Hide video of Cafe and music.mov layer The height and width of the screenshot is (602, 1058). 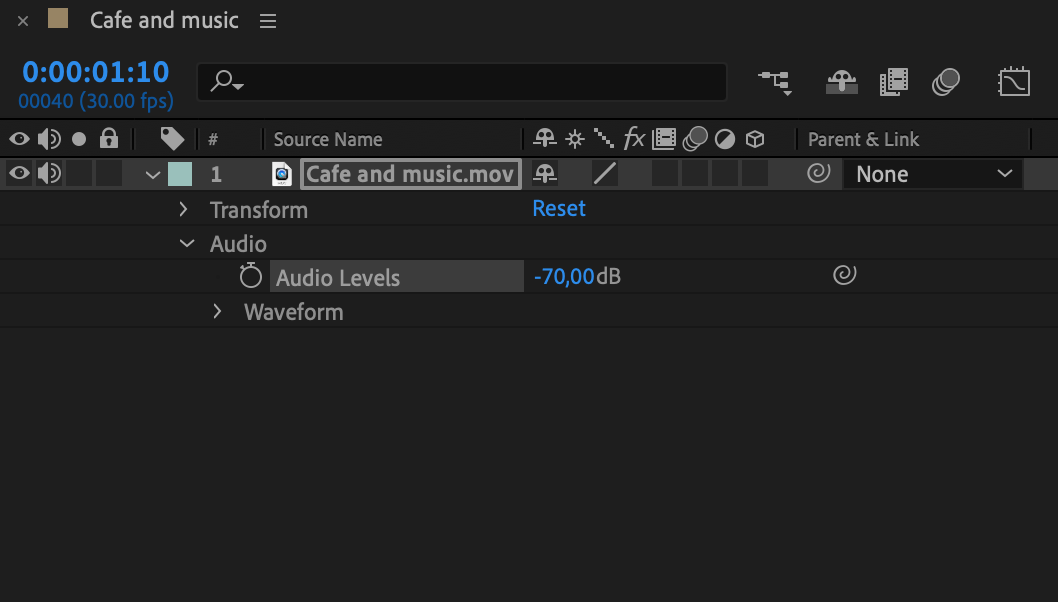tap(19, 174)
